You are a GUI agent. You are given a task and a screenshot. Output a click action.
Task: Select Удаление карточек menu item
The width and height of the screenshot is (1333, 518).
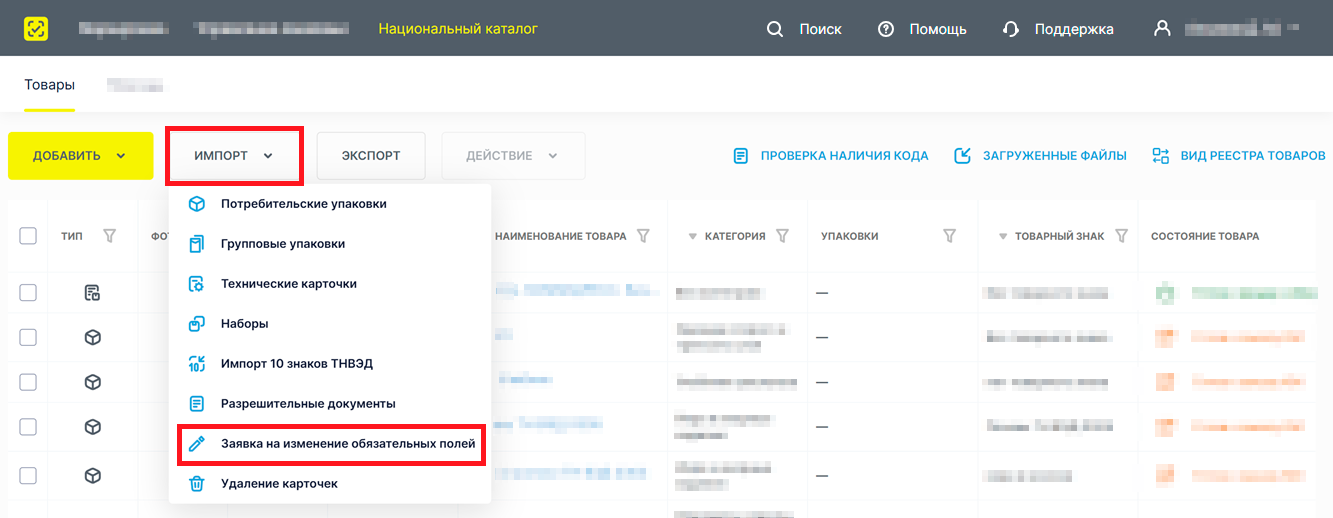(x=330, y=484)
